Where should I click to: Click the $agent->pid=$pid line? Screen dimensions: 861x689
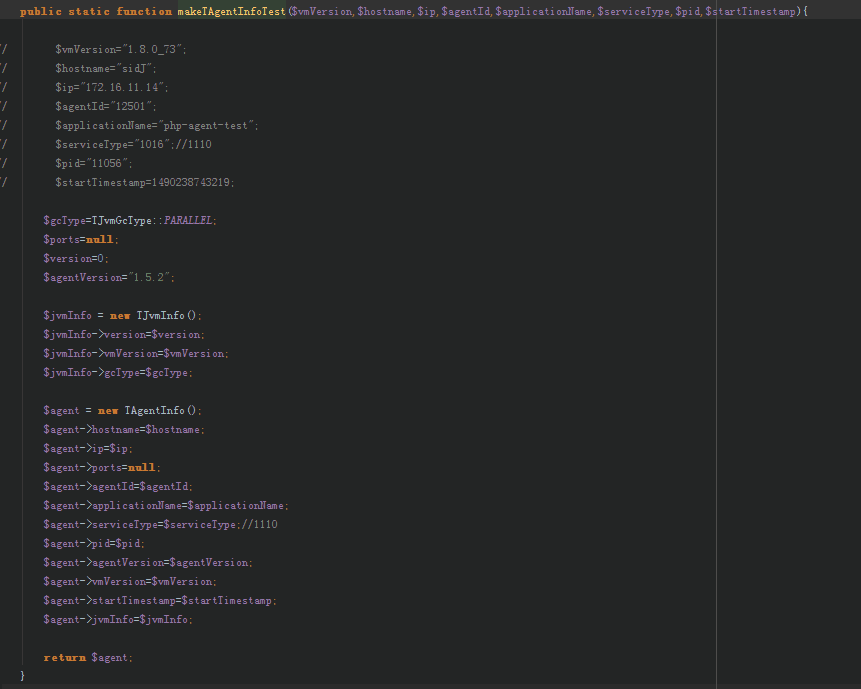pos(94,543)
